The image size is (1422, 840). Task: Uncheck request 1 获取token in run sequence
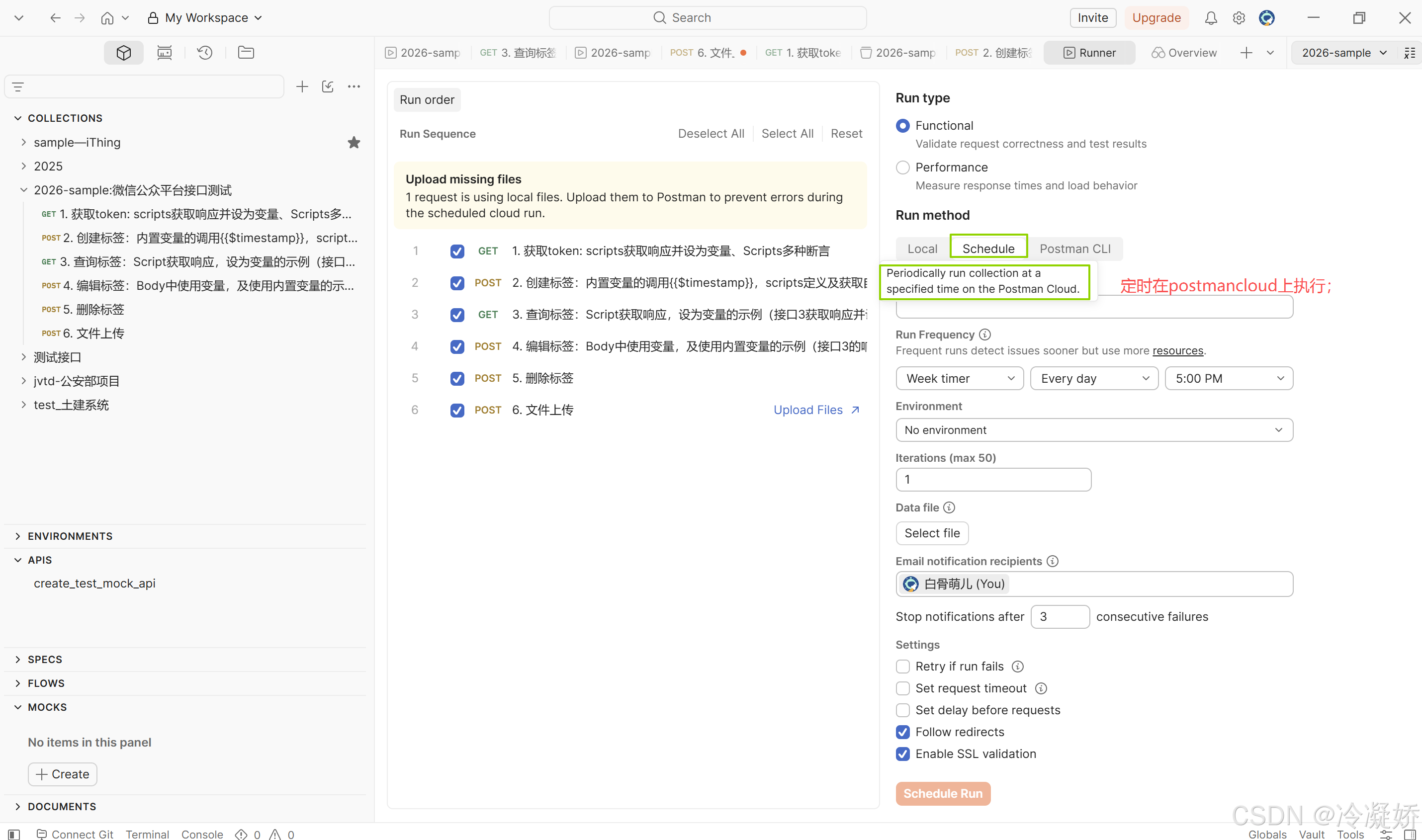tap(457, 252)
